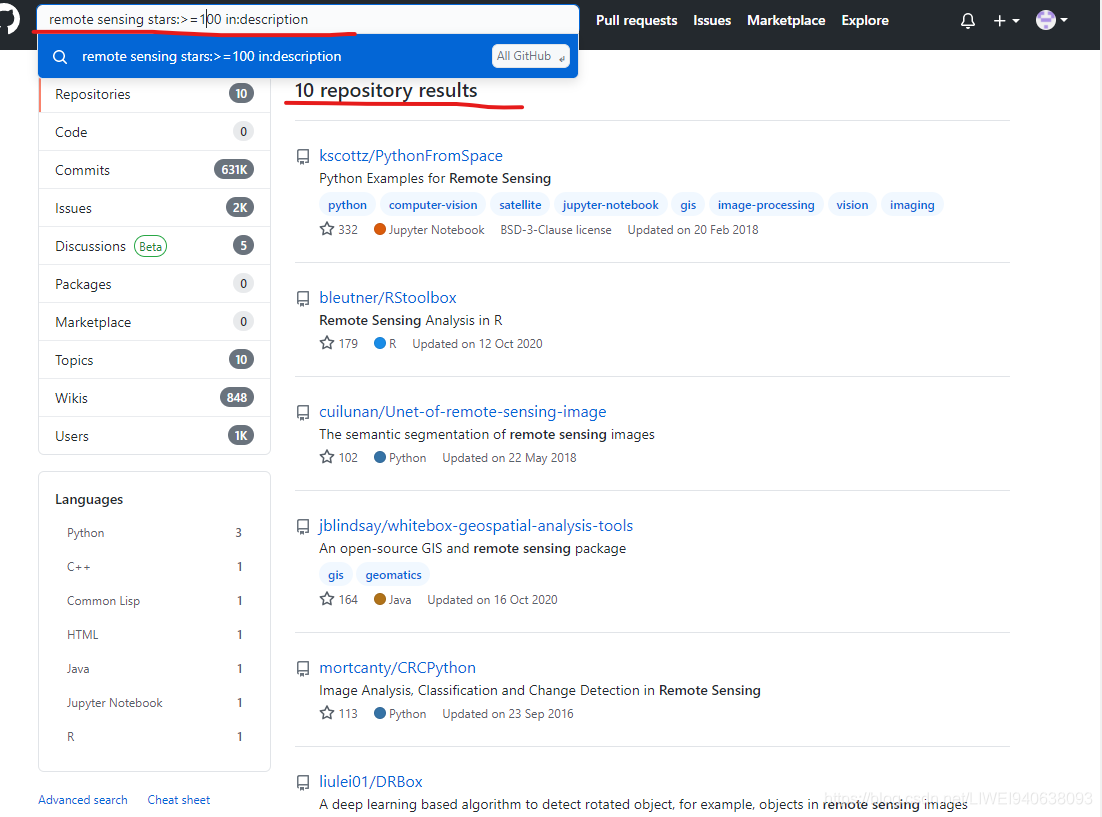Click the 113 stars icon for CRCPython
The height and width of the screenshot is (817, 1102).
[327, 713]
